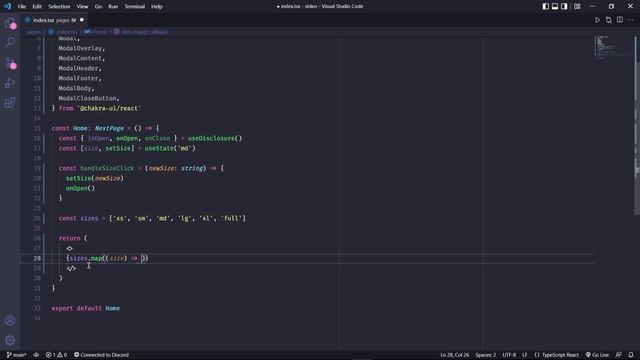Click '@chakra-ui/react' import string
The width and height of the screenshot is (640, 360).
(109, 108)
